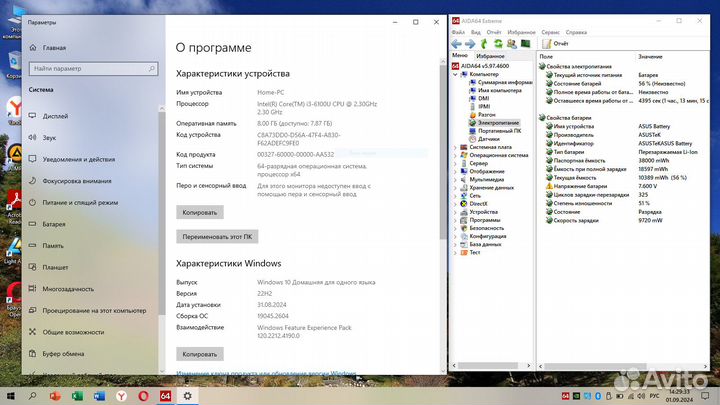Open Файл menu in AIDA64

pyautogui.click(x=458, y=32)
